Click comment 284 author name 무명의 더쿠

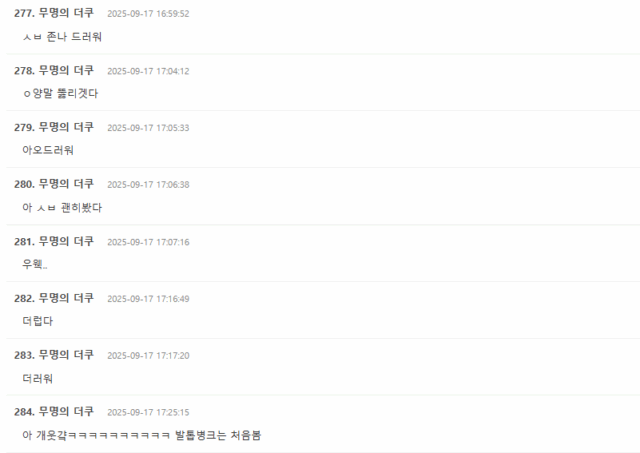[x=66, y=411]
